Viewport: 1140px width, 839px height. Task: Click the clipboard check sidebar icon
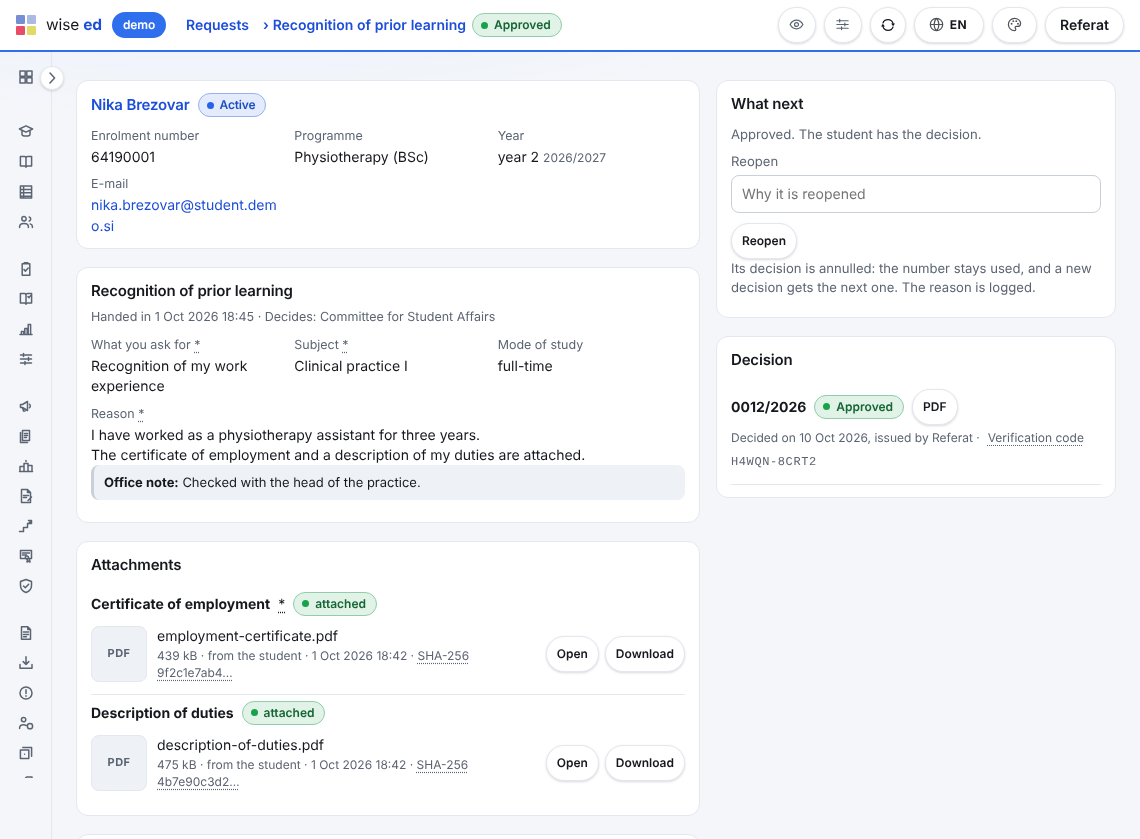[x=26, y=269]
